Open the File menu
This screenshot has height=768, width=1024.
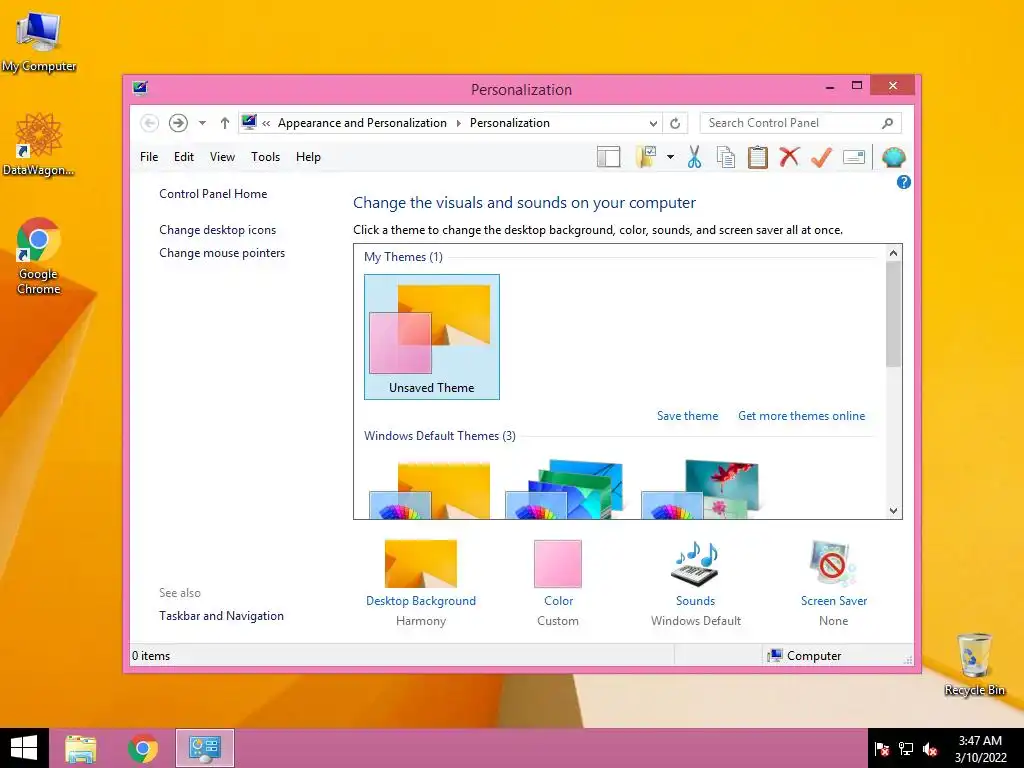tap(149, 157)
